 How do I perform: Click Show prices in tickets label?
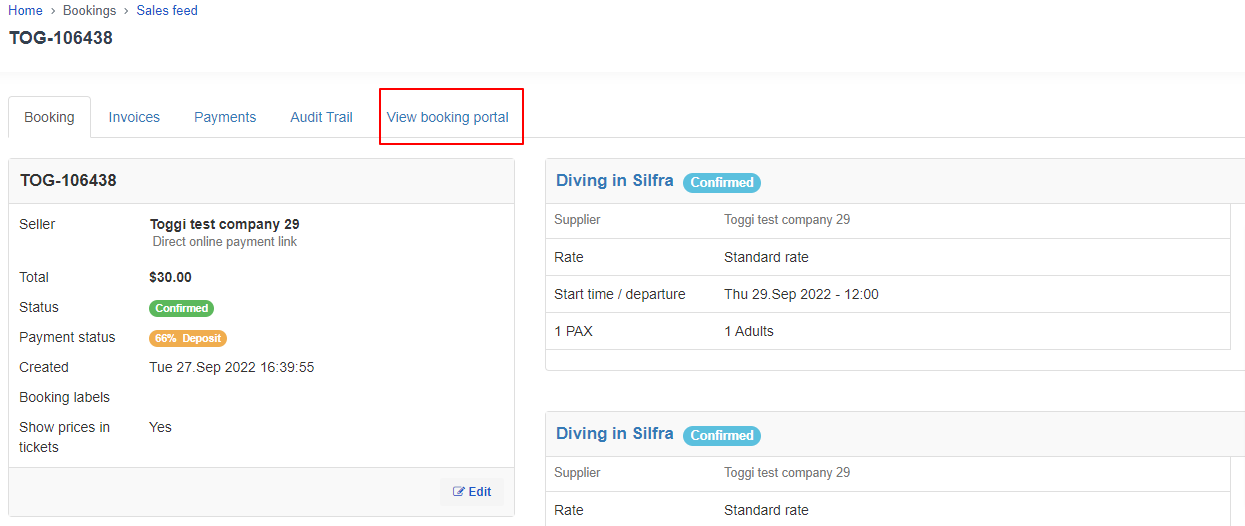(x=64, y=437)
